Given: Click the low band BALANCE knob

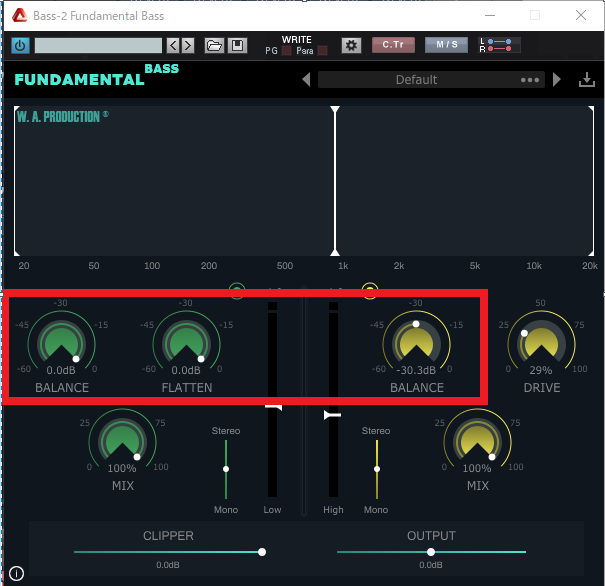Looking at the screenshot, I should click(x=61, y=343).
